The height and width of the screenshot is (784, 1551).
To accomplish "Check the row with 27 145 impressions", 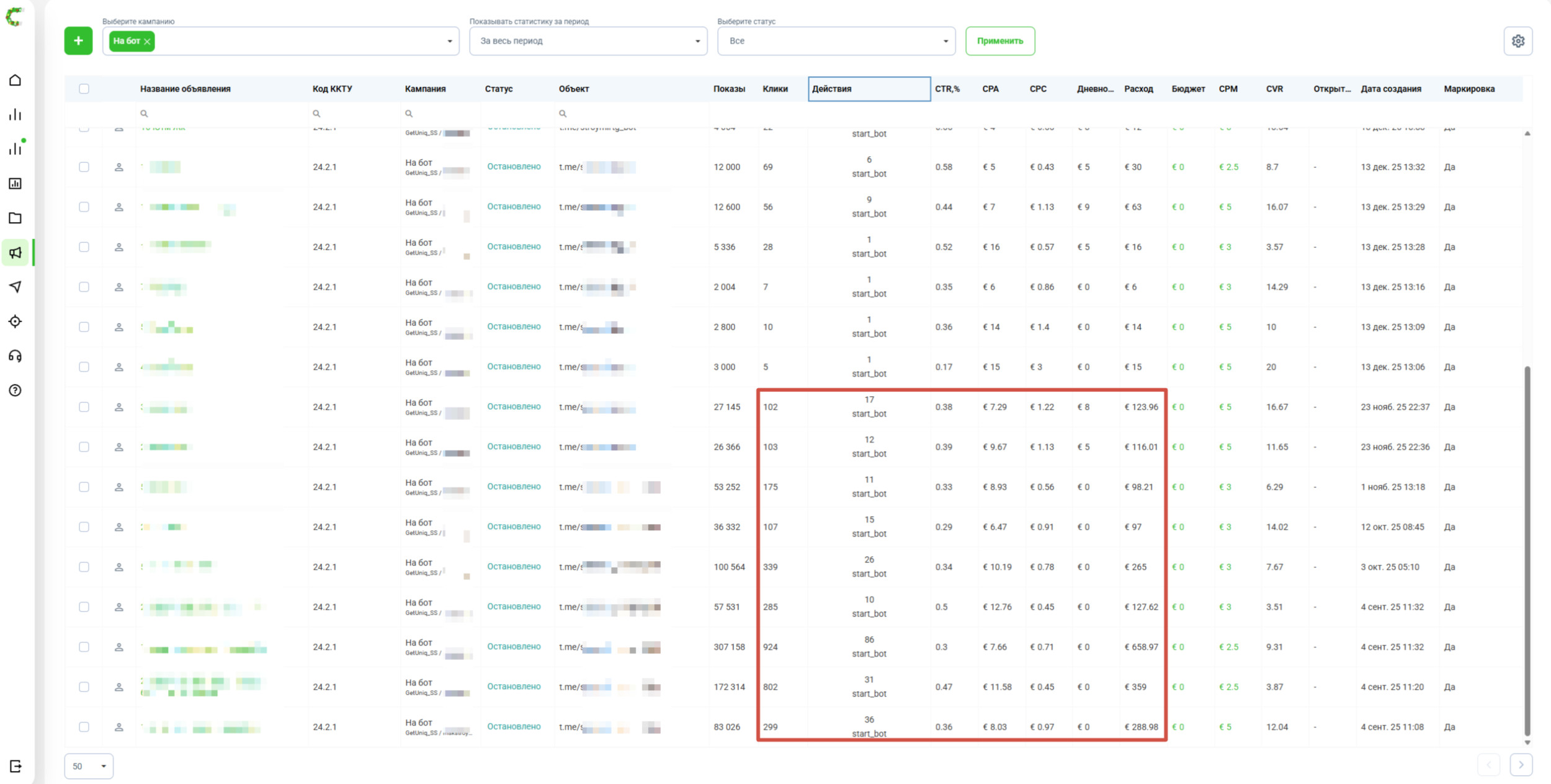I will click(x=84, y=407).
